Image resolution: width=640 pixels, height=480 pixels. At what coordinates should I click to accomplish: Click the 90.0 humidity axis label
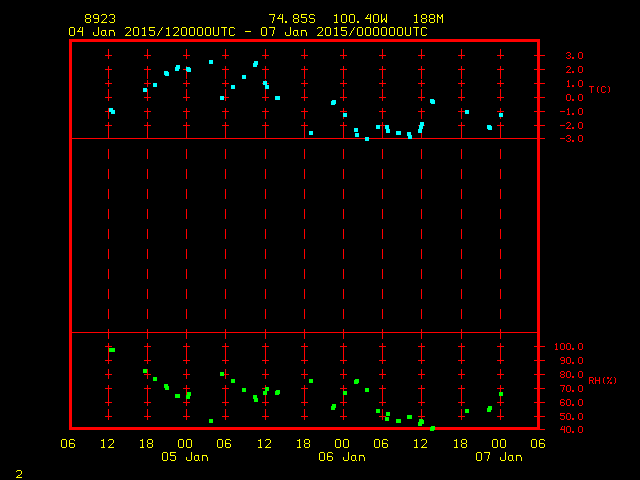571,361
